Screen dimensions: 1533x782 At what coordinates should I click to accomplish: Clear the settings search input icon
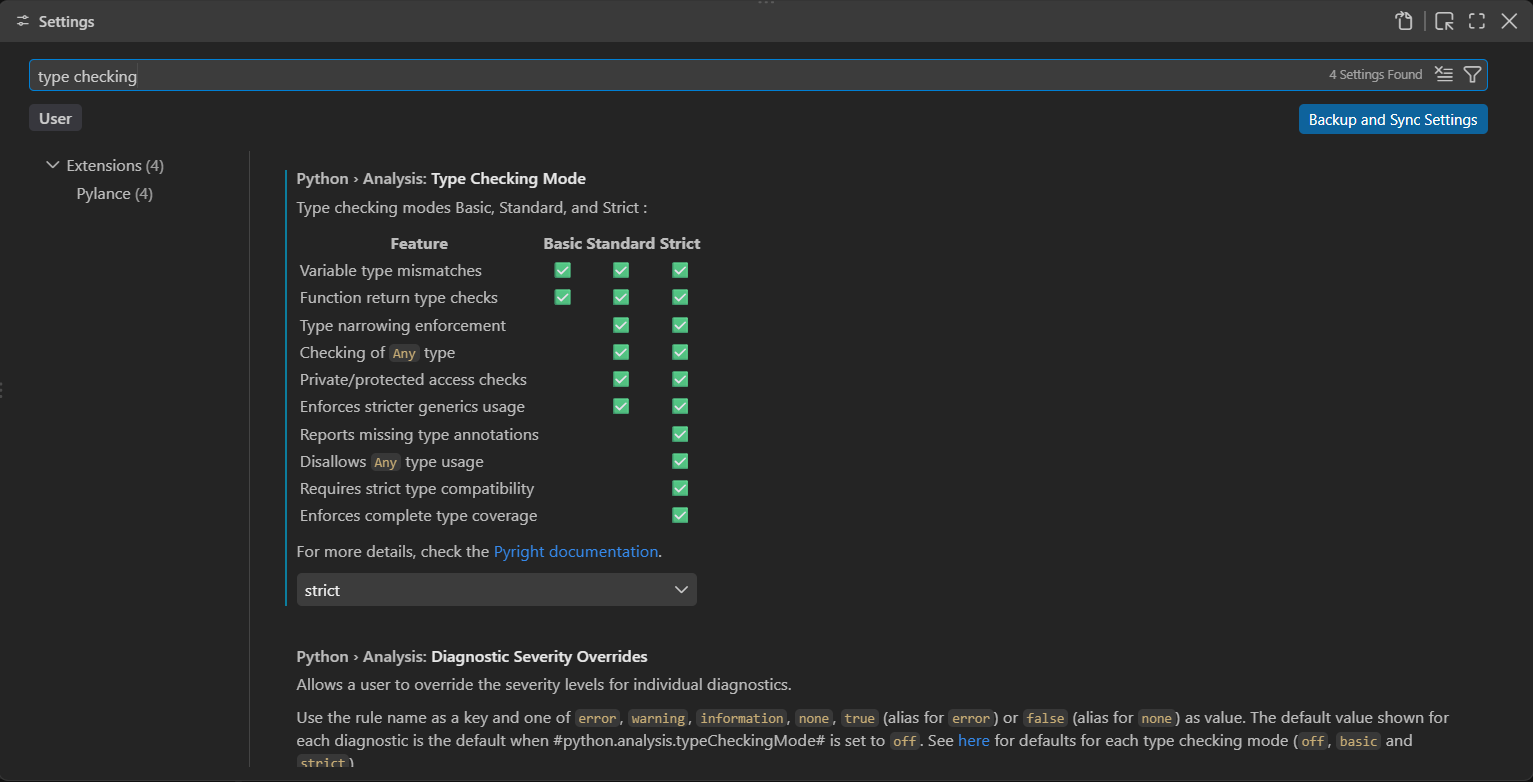[x=1443, y=74]
